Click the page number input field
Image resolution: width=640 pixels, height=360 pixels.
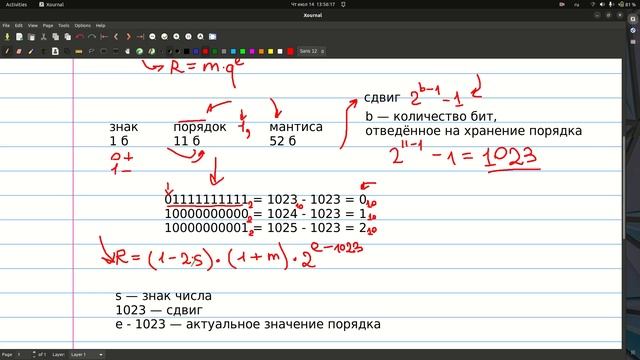tap(23, 355)
